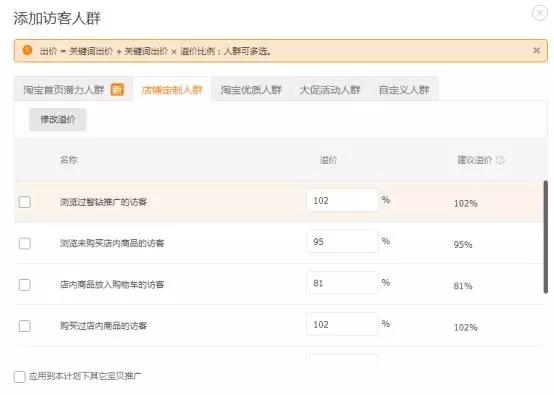
Task: Switch to 淘宝首页潜力人群 tab
Action: click(x=73, y=90)
